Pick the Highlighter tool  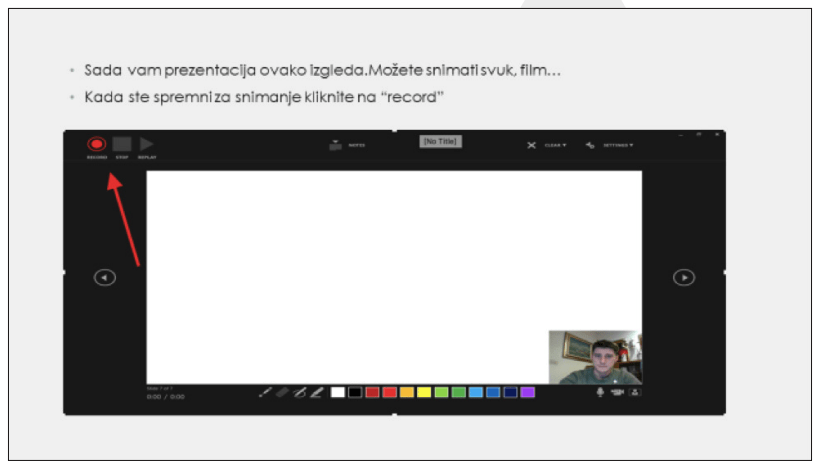pyautogui.click(x=316, y=392)
